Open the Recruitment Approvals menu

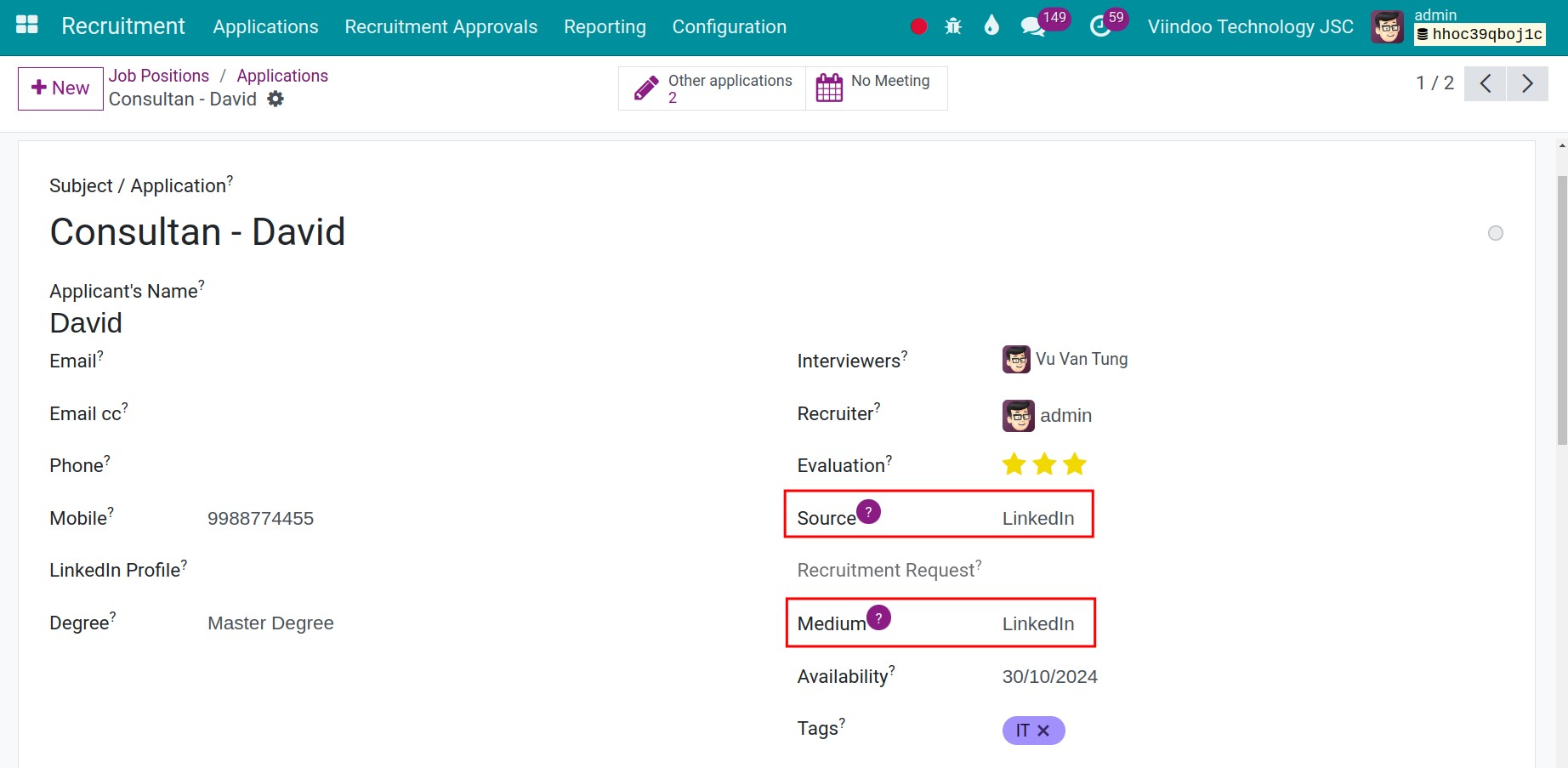pyautogui.click(x=441, y=26)
